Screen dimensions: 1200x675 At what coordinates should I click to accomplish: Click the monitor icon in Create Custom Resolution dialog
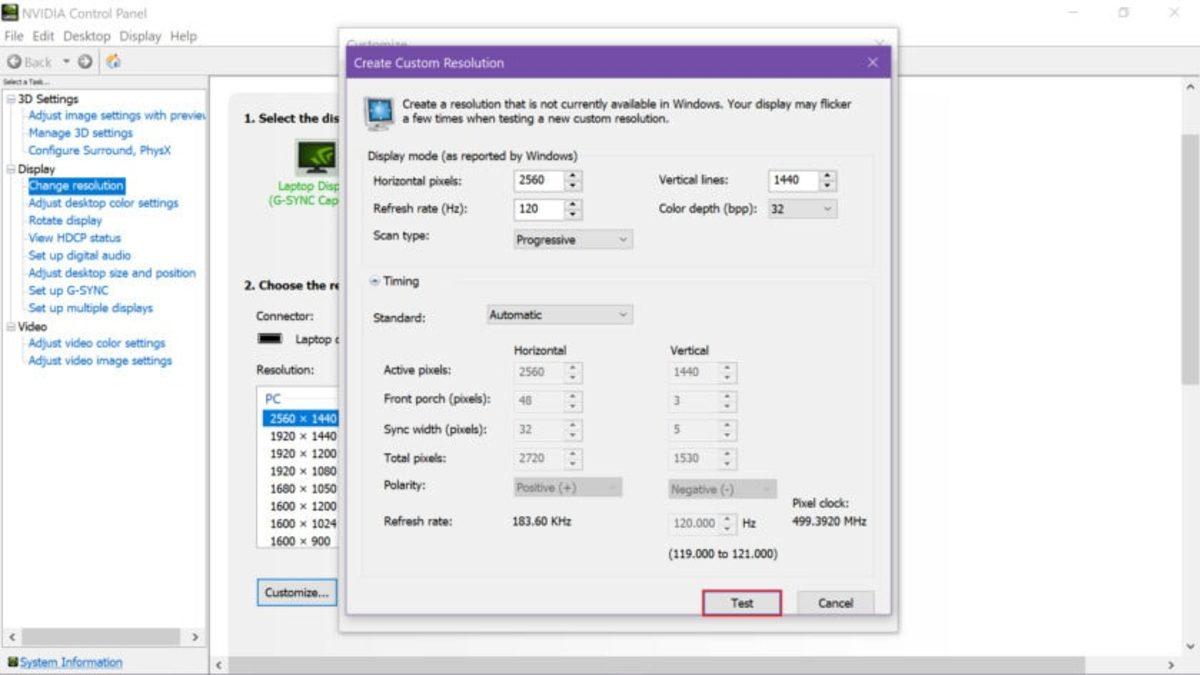[x=378, y=110]
